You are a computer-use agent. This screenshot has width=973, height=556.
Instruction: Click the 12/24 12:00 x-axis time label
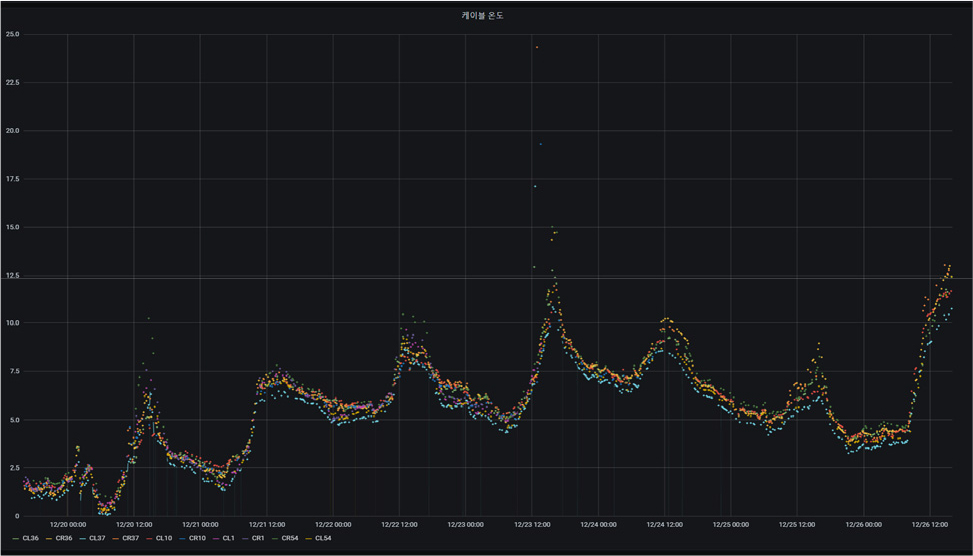pos(664,523)
